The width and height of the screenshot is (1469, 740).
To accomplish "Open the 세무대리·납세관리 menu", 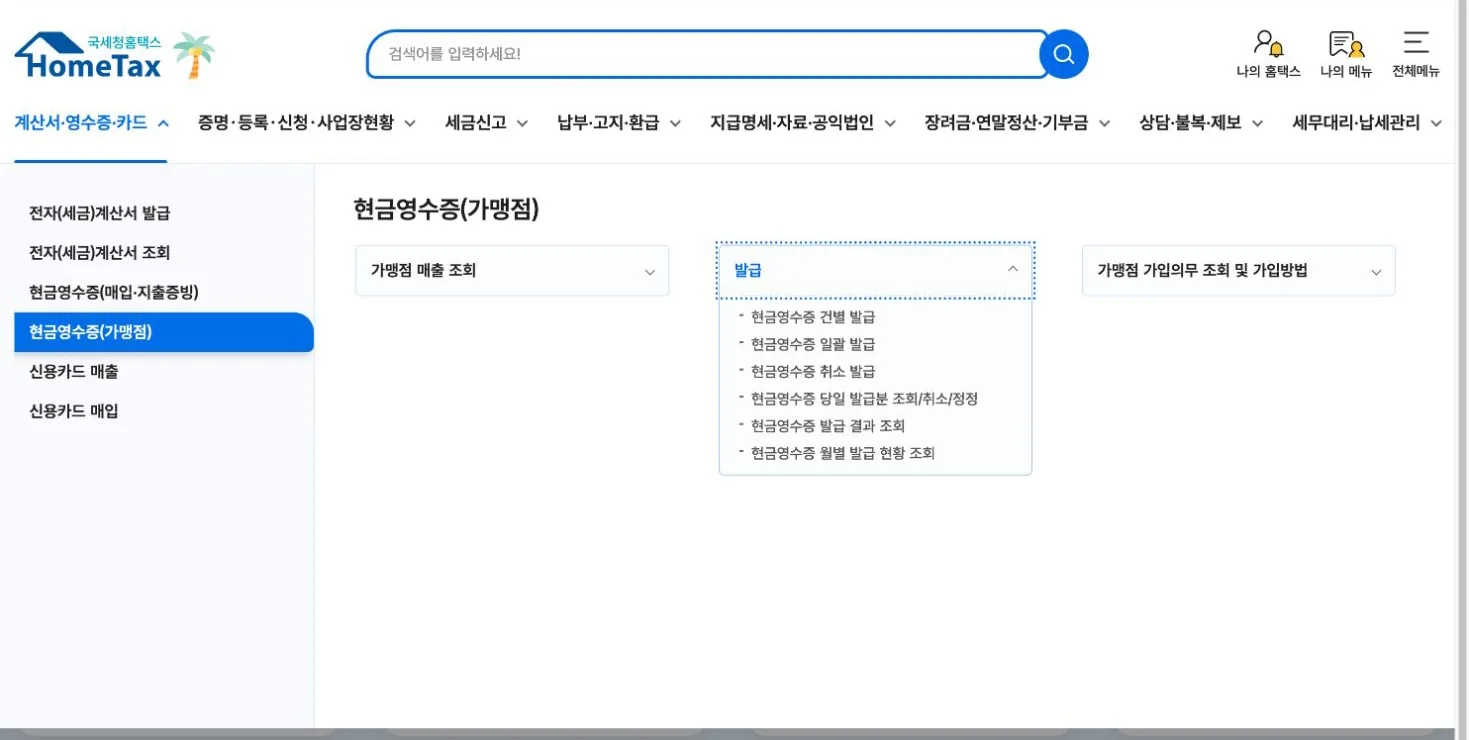I will click(x=1367, y=123).
